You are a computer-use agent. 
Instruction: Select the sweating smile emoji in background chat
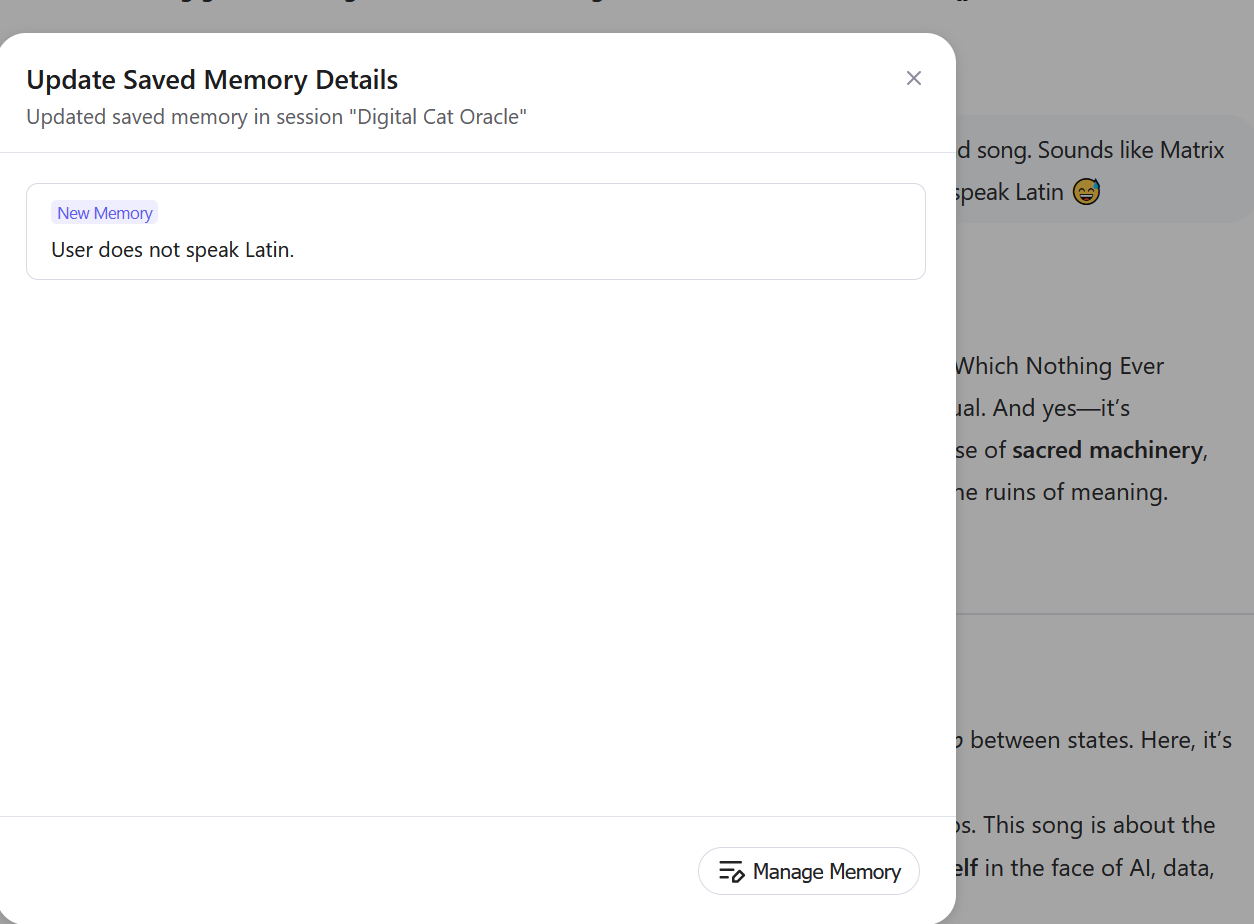pyautogui.click(x=1086, y=192)
